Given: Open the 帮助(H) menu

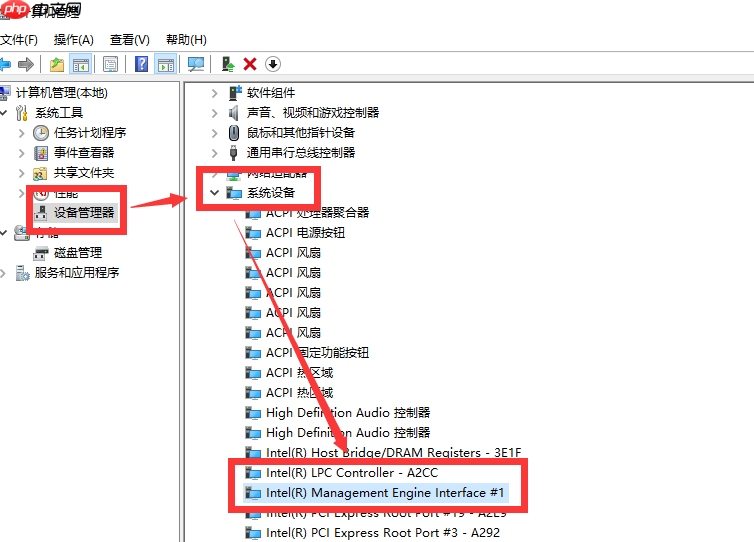Looking at the screenshot, I should tap(187, 39).
